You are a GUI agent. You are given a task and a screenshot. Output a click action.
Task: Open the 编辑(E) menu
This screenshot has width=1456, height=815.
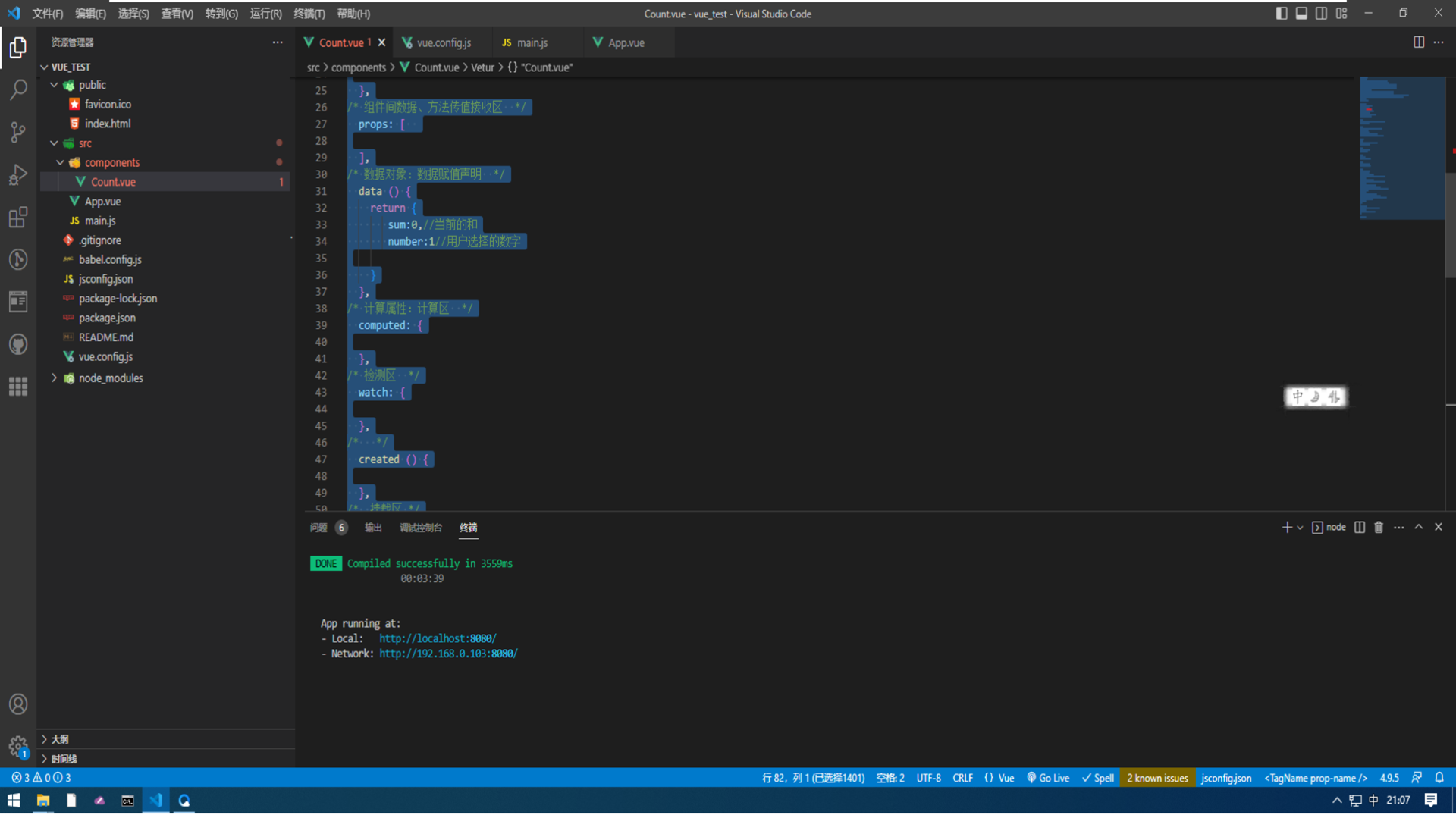90,14
